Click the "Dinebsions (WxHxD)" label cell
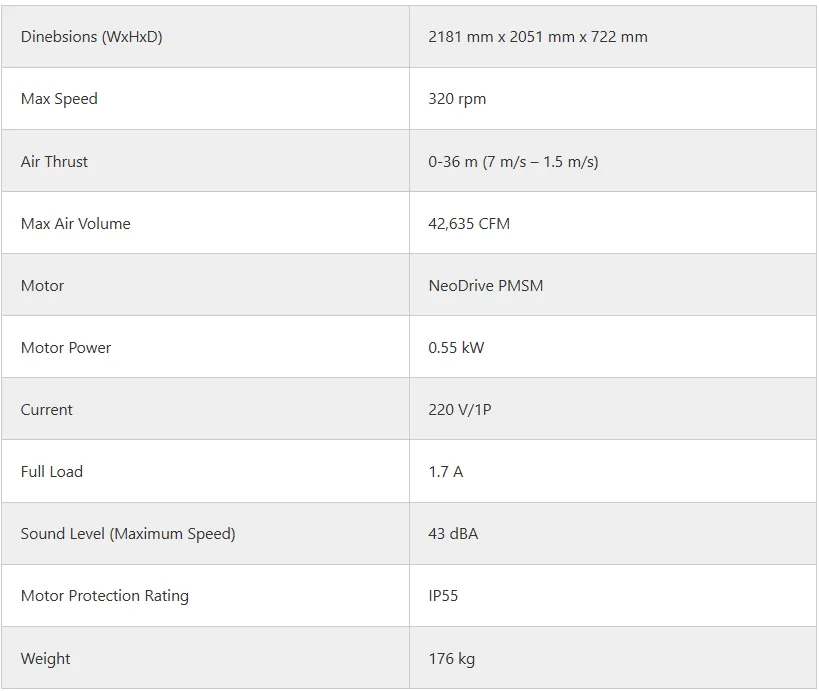 tap(91, 37)
